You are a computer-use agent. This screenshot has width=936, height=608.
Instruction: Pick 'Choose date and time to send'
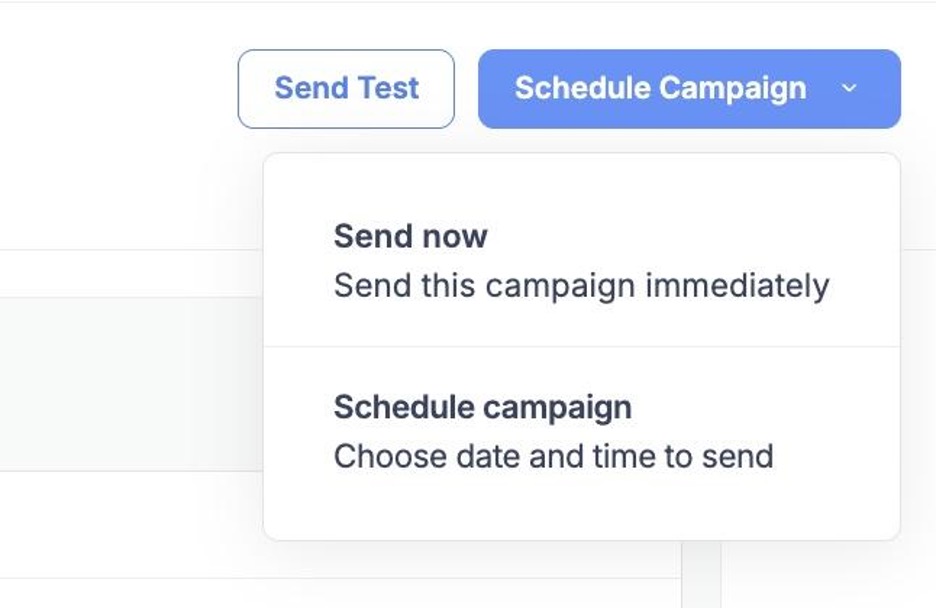click(553, 456)
